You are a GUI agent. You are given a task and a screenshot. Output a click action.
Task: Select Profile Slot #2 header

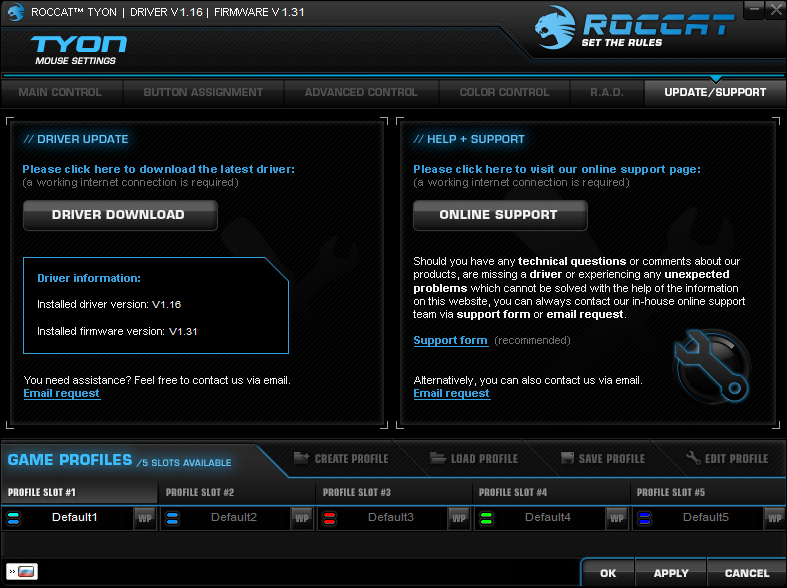[x=237, y=492]
